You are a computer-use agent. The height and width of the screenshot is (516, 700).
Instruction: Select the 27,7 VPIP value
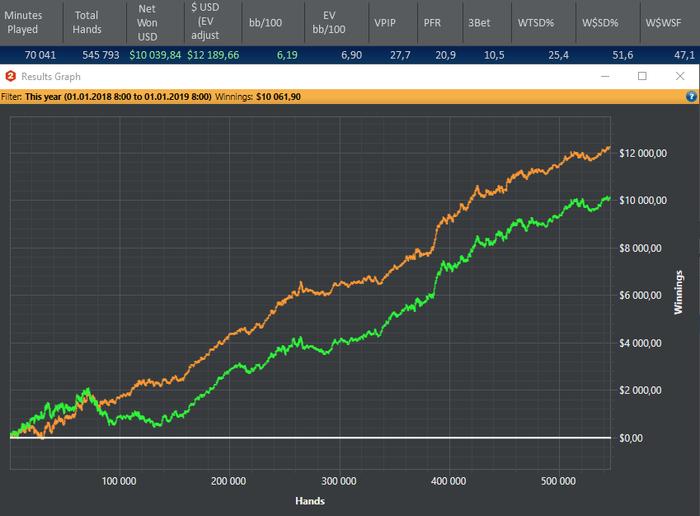click(x=400, y=55)
